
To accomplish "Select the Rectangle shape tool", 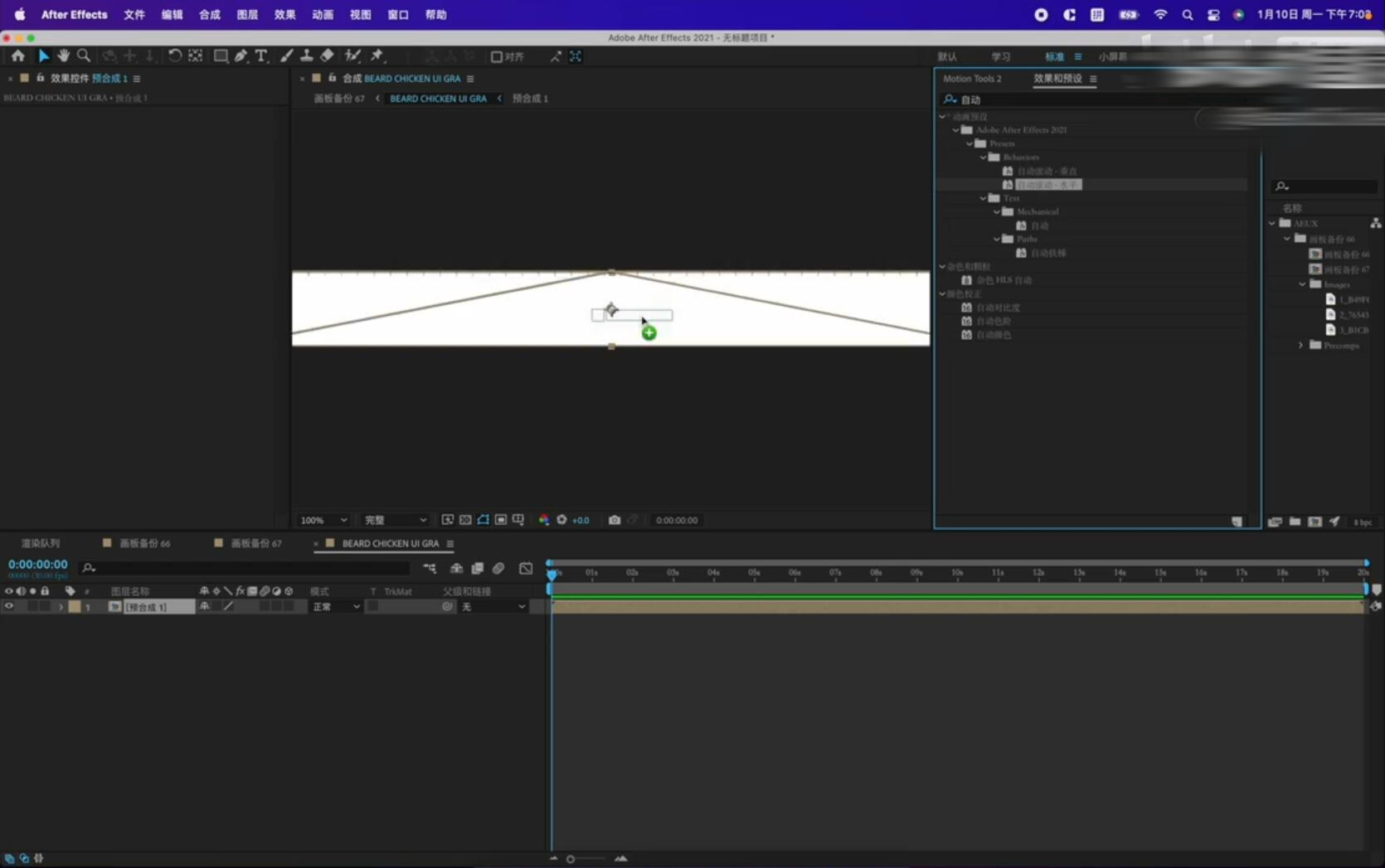I will (221, 56).
